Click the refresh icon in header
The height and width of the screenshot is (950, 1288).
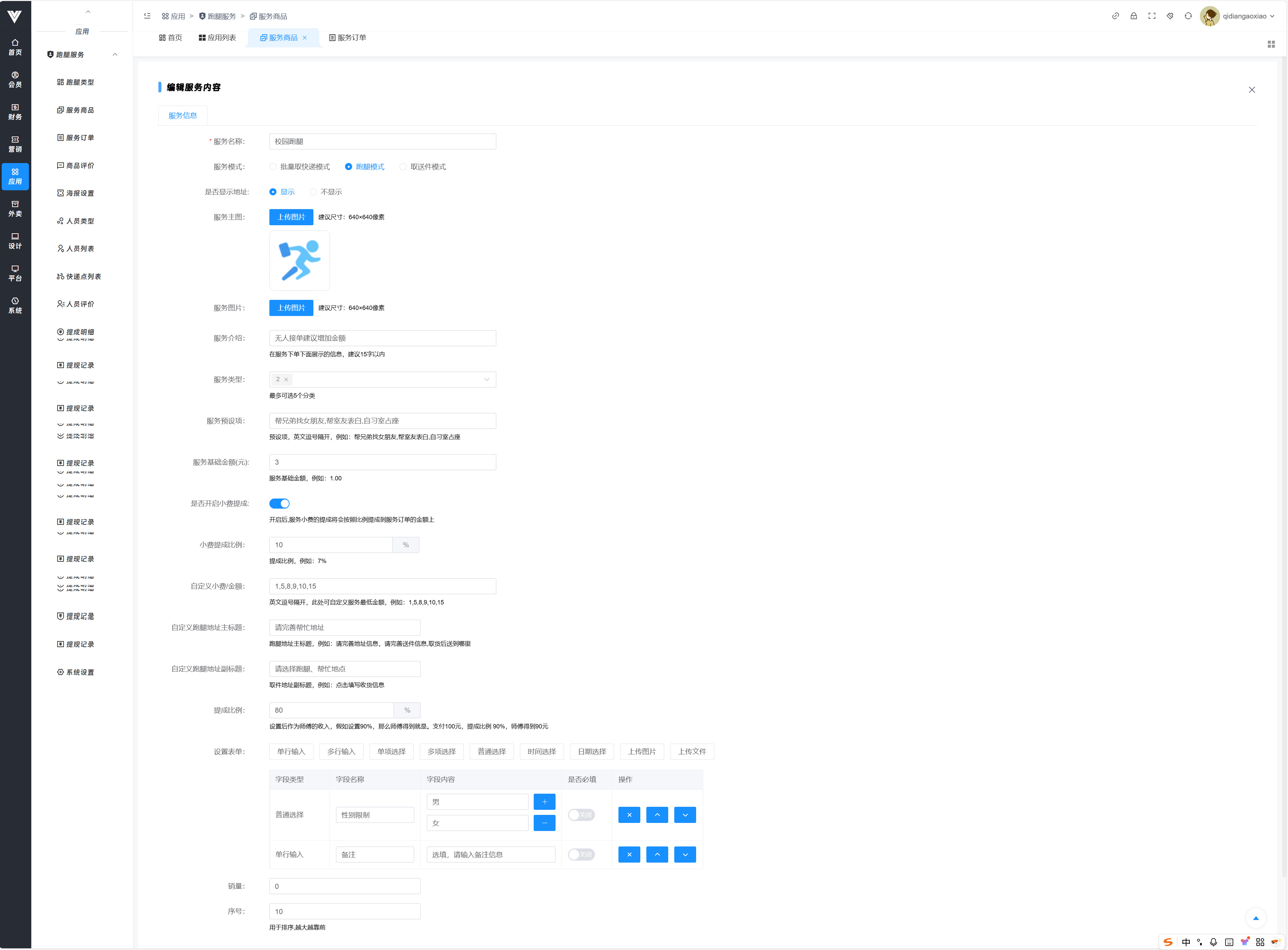[x=1188, y=16]
